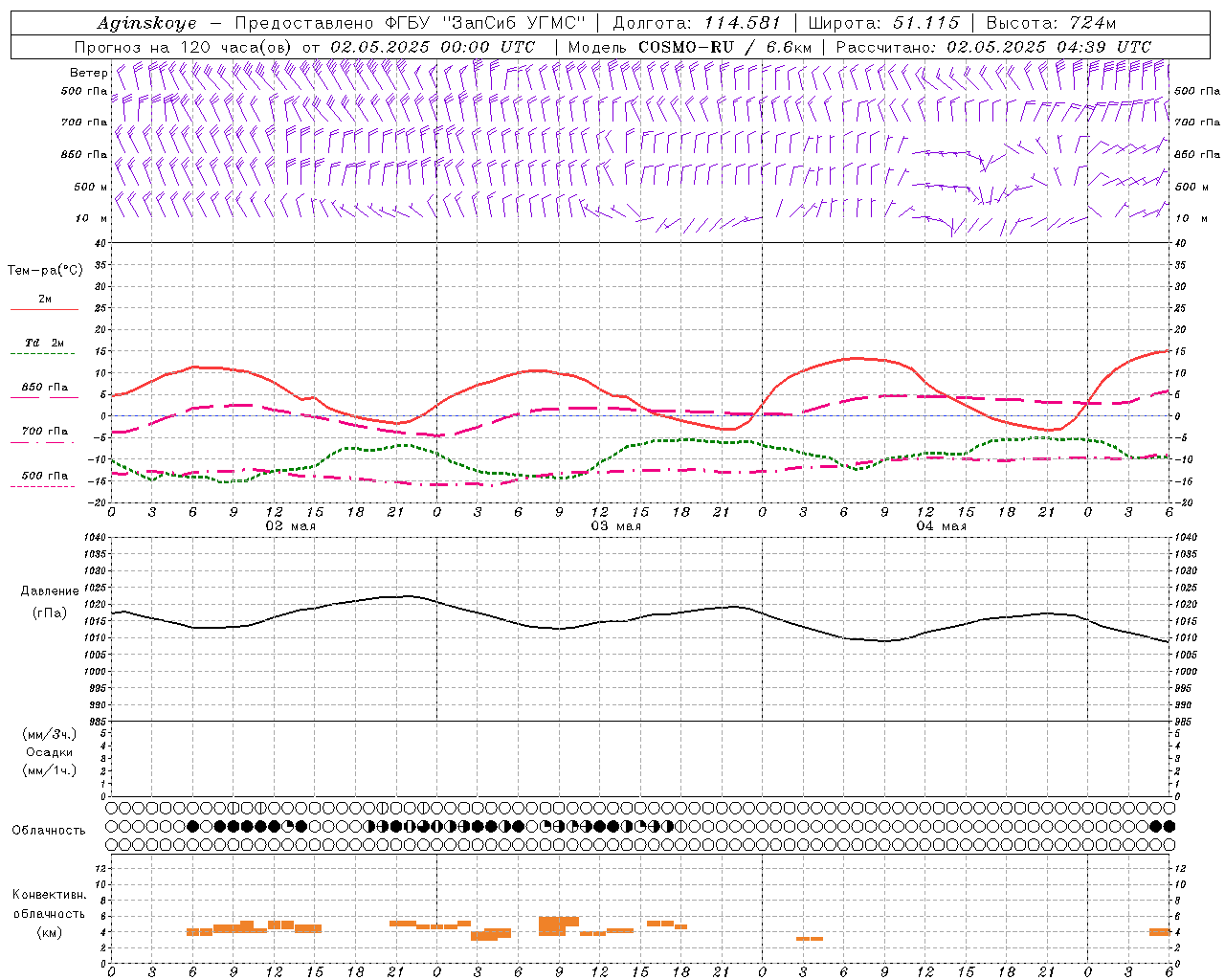Select the model label COSMO-RU / 6.6км

725,47
